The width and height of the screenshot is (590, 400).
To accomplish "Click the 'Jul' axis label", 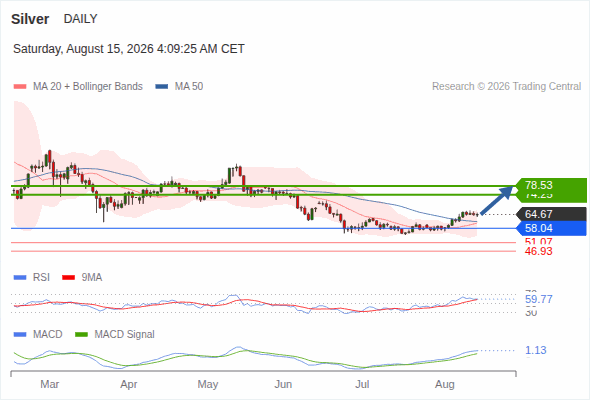I will point(362,384).
